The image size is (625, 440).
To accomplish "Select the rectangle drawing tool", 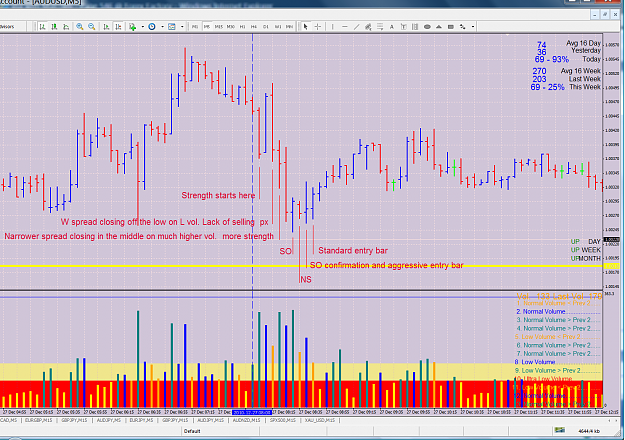I will pos(451,27).
